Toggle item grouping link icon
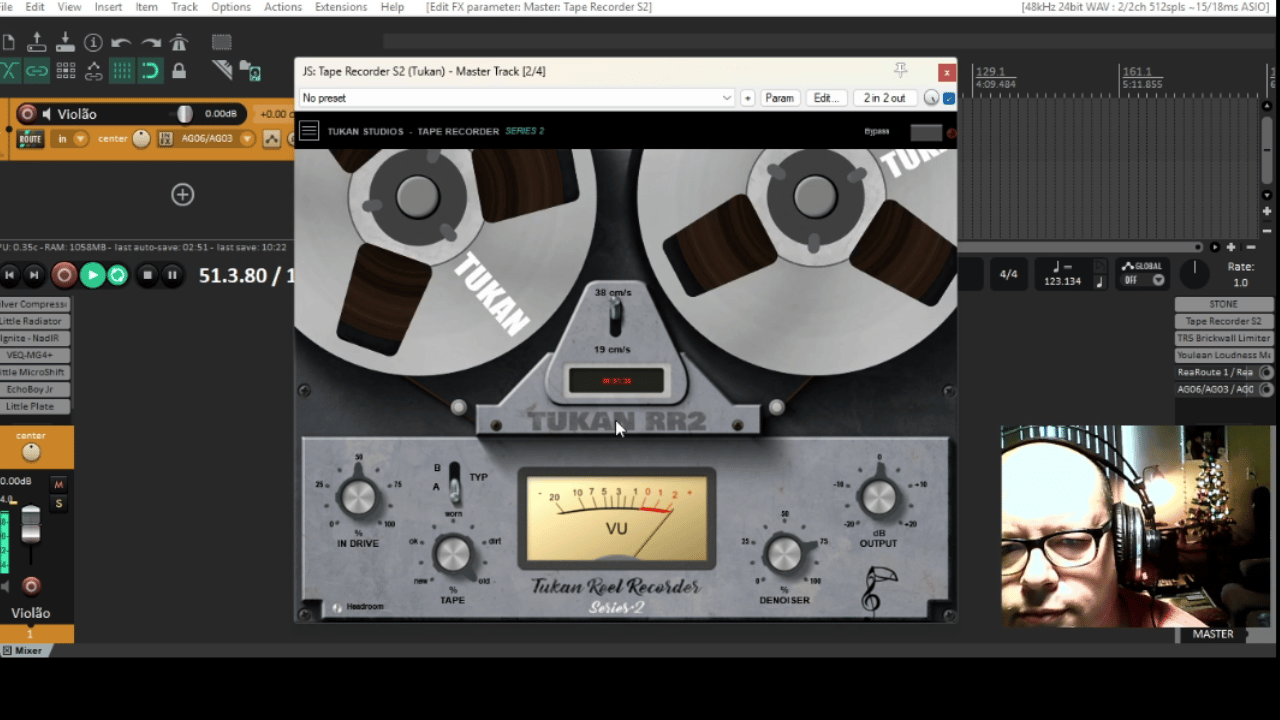The height and width of the screenshot is (720, 1280). point(37,71)
